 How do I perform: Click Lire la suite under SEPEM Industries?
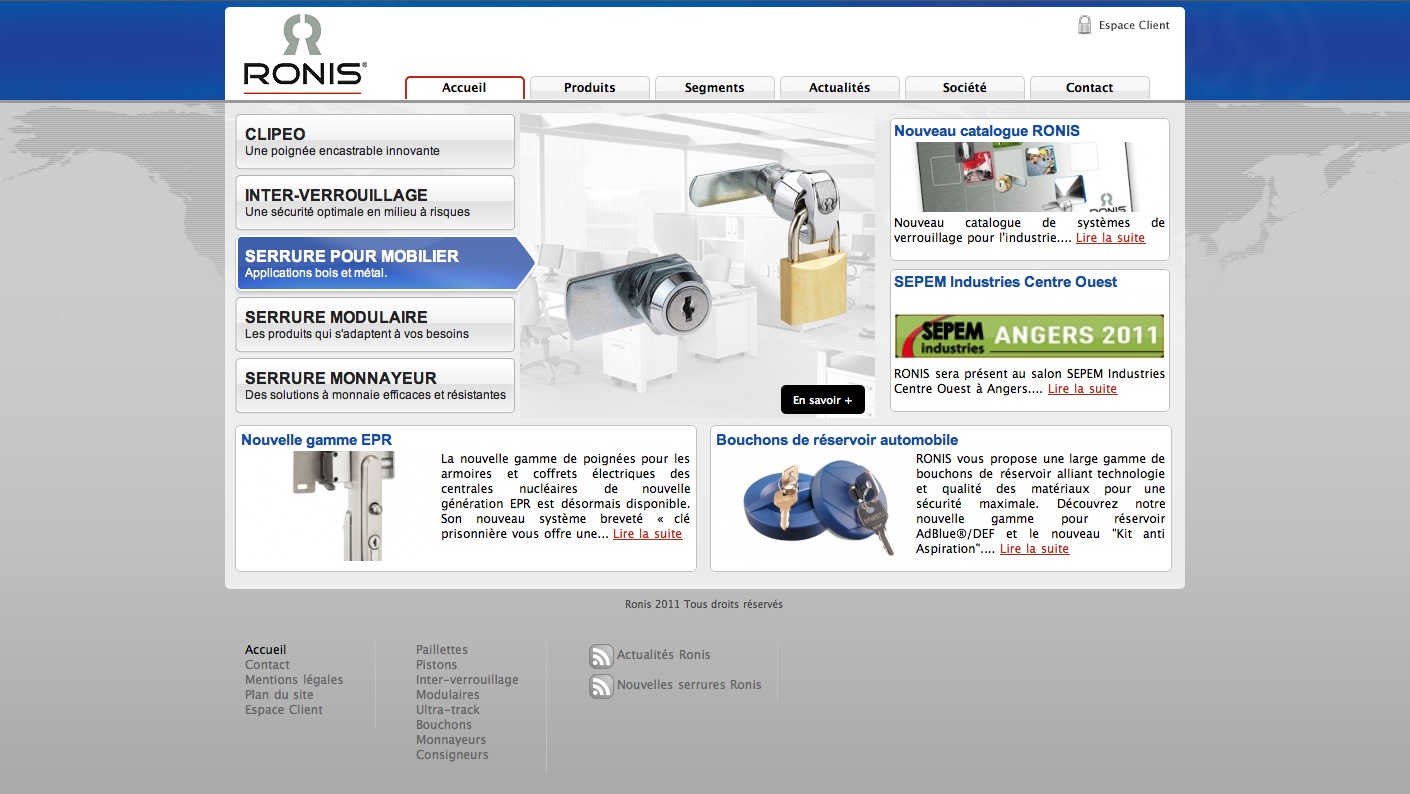click(1082, 389)
